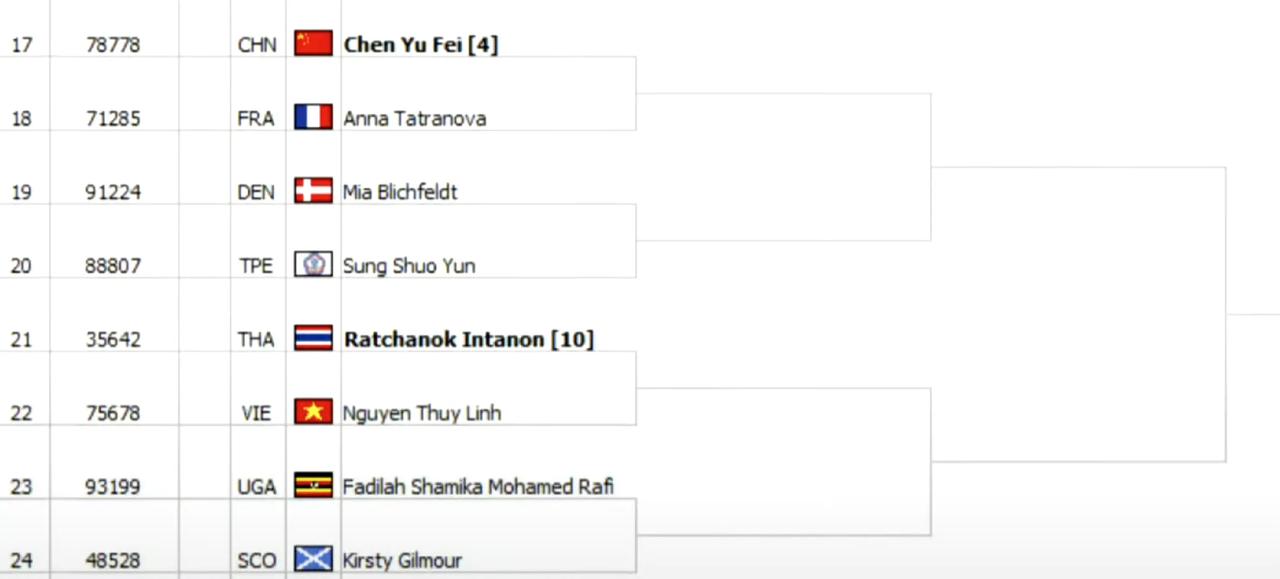The width and height of the screenshot is (1280, 579).
Task: Select Fadilah Shamika Mohamed Rafi
Action: [x=478, y=487]
